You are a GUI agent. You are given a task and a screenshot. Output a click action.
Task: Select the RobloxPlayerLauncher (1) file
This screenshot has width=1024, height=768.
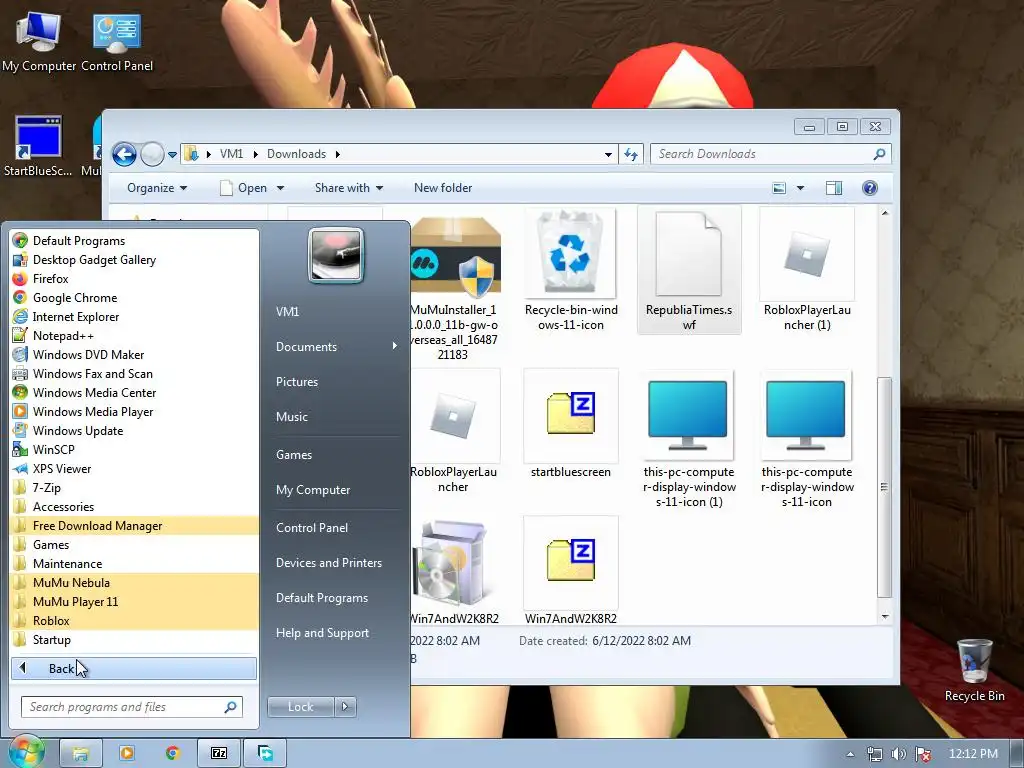point(807,270)
